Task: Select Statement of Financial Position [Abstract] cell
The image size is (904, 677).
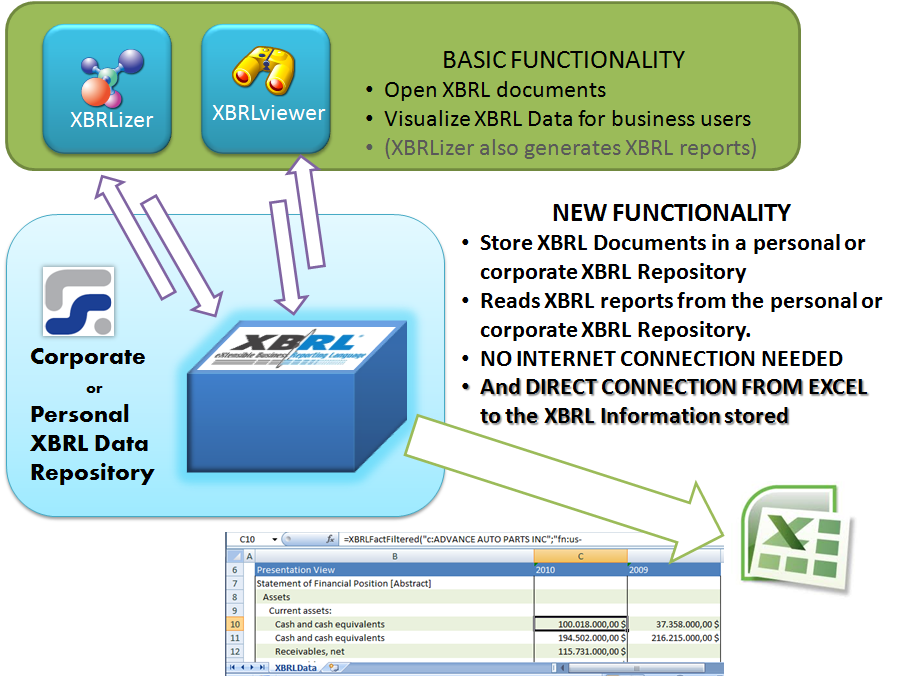Action: pyautogui.click(x=395, y=583)
